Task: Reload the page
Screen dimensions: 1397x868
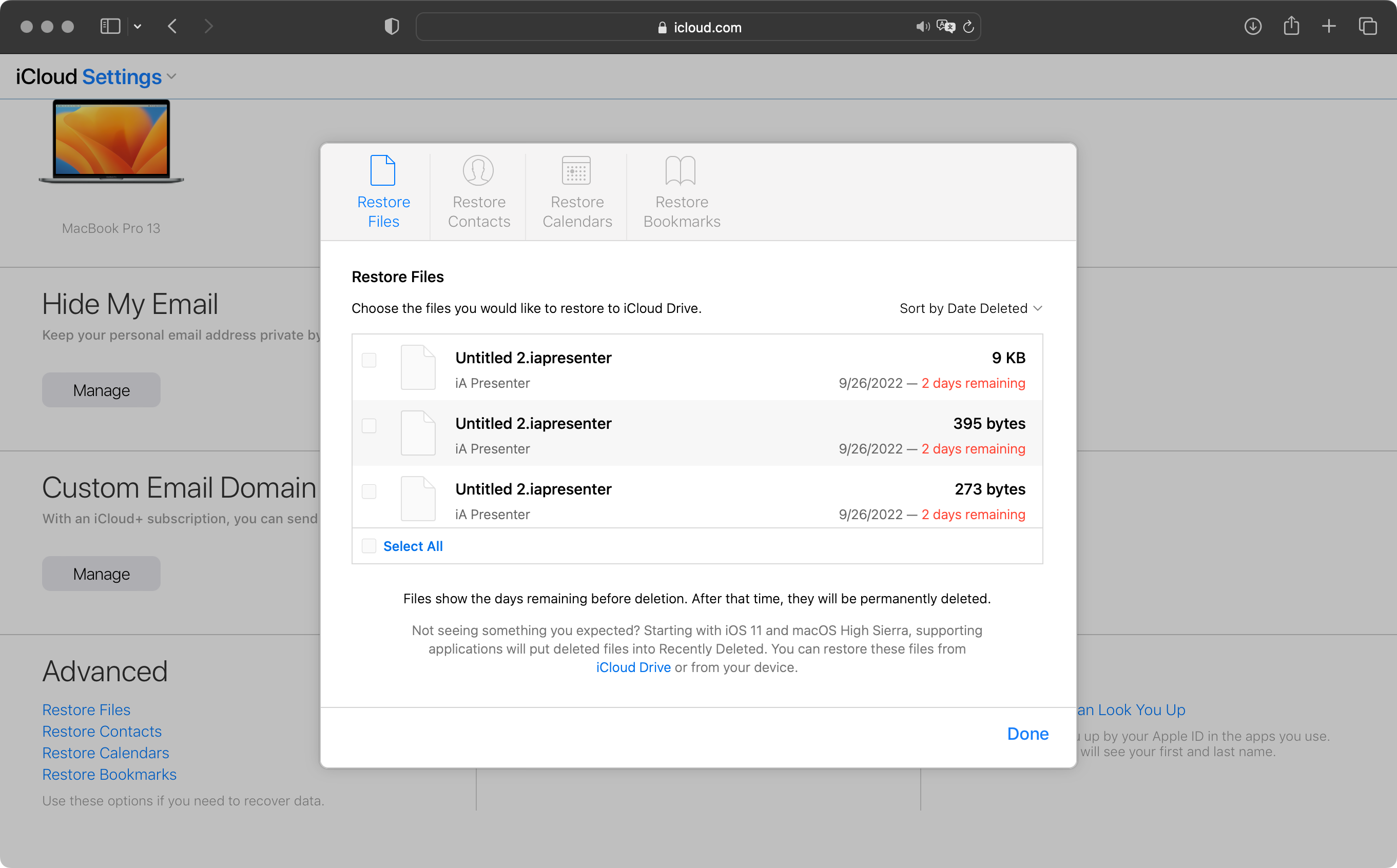Action: point(968,27)
